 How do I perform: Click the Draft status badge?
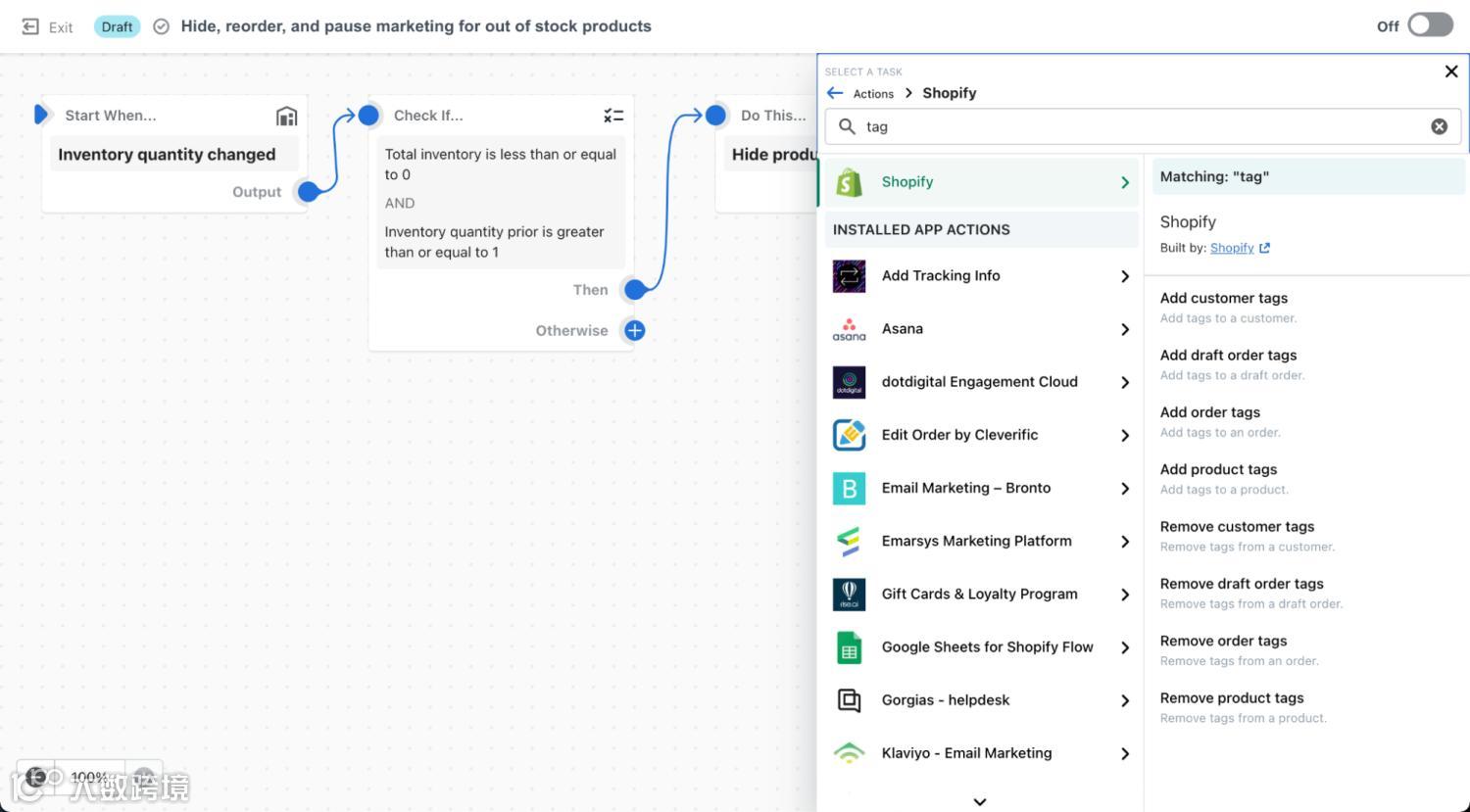pyautogui.click(x=117, y=26)
